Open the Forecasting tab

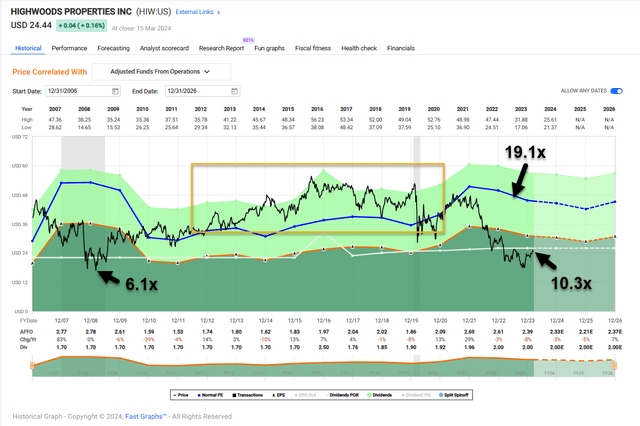(x=113, y=48)
